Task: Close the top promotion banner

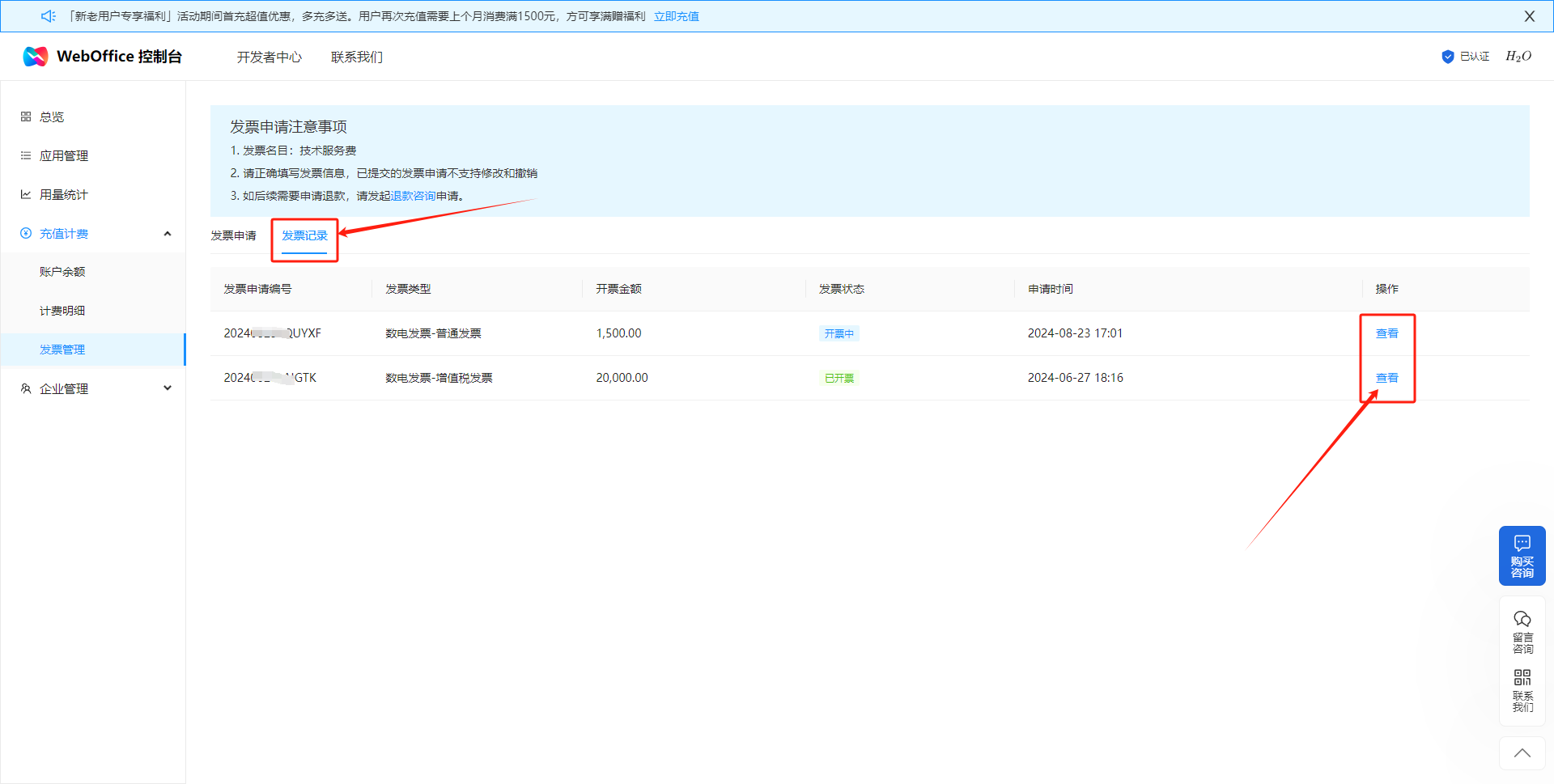Action: point(1530,16)
